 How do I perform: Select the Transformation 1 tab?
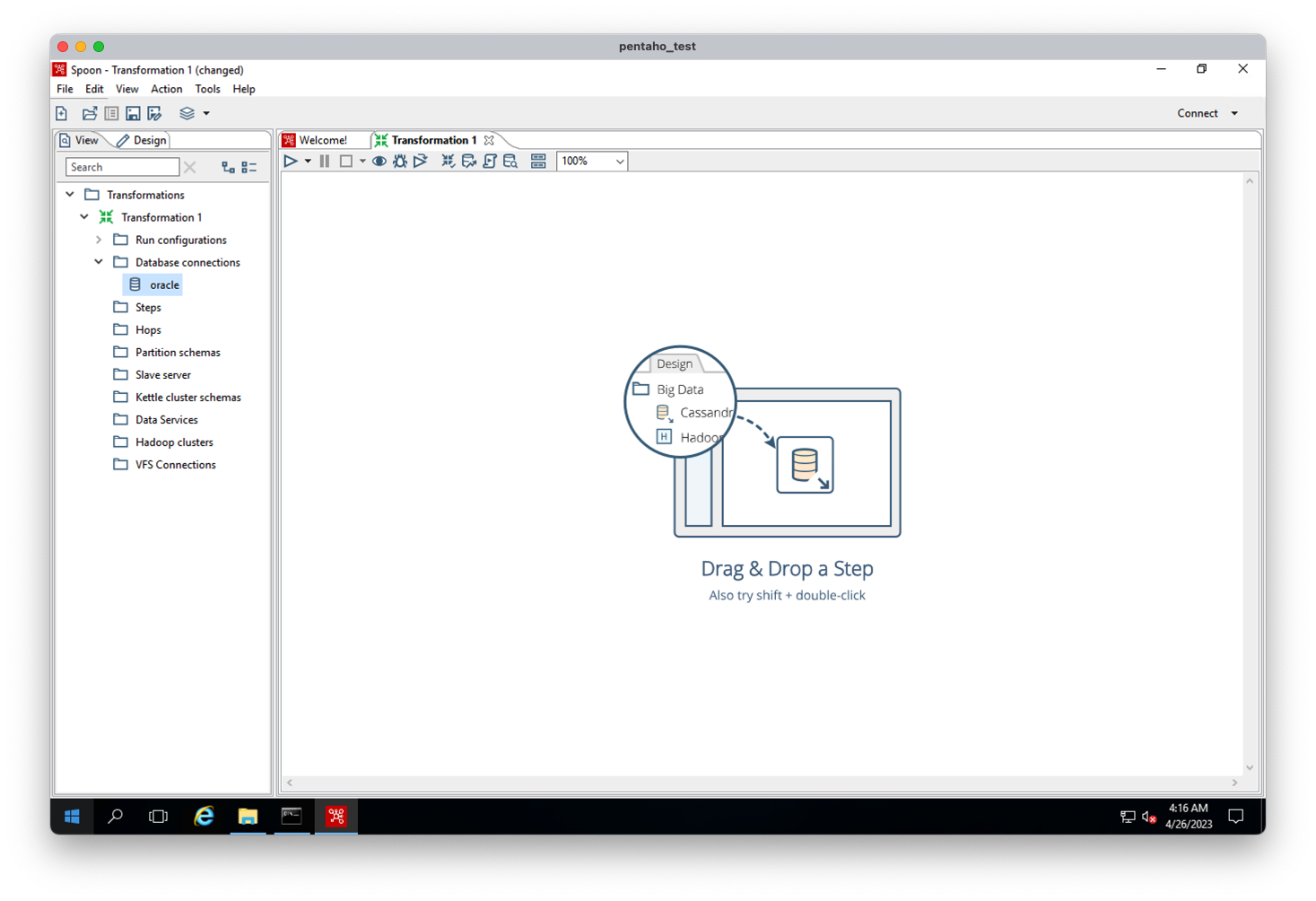426,140
